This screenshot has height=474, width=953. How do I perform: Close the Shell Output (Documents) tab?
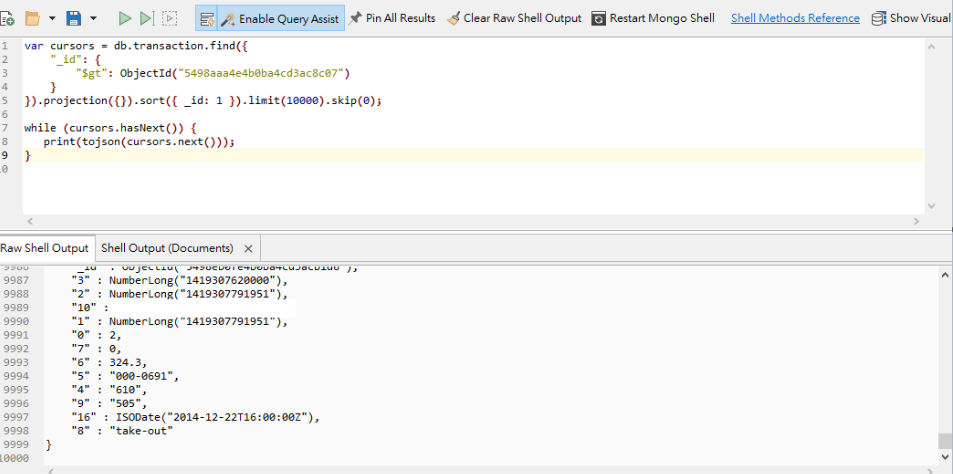pos(248,248)
